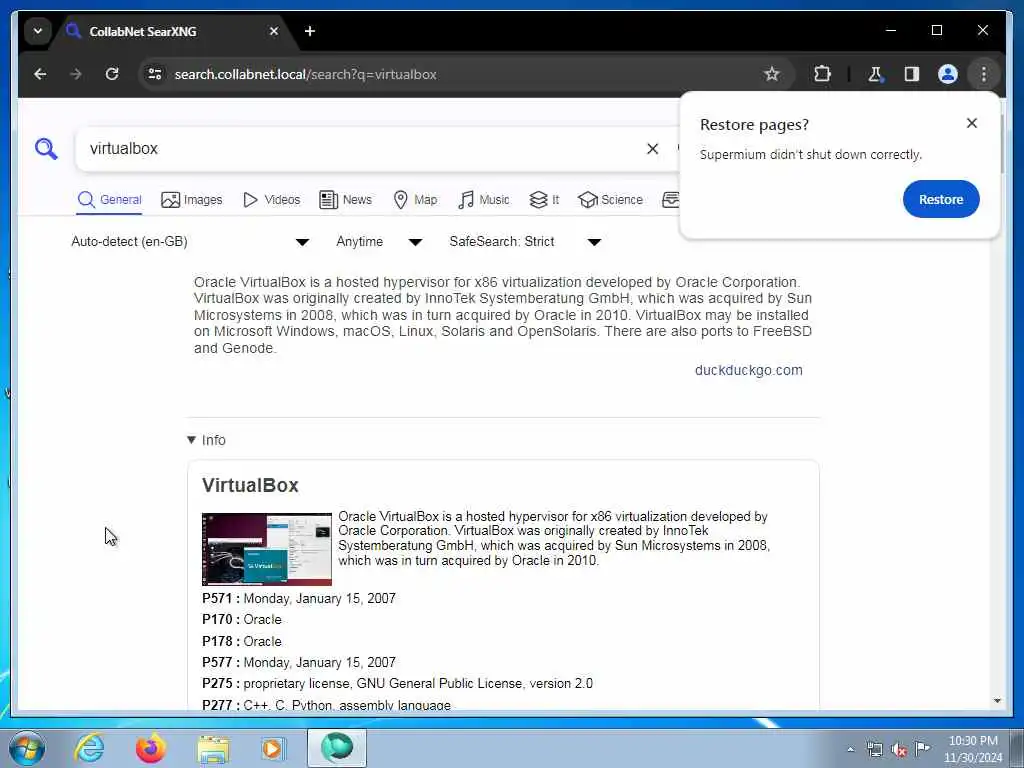Screen dimensions: 1024x768
Task: Open a new tab with plus button
Action: [310, 31]
